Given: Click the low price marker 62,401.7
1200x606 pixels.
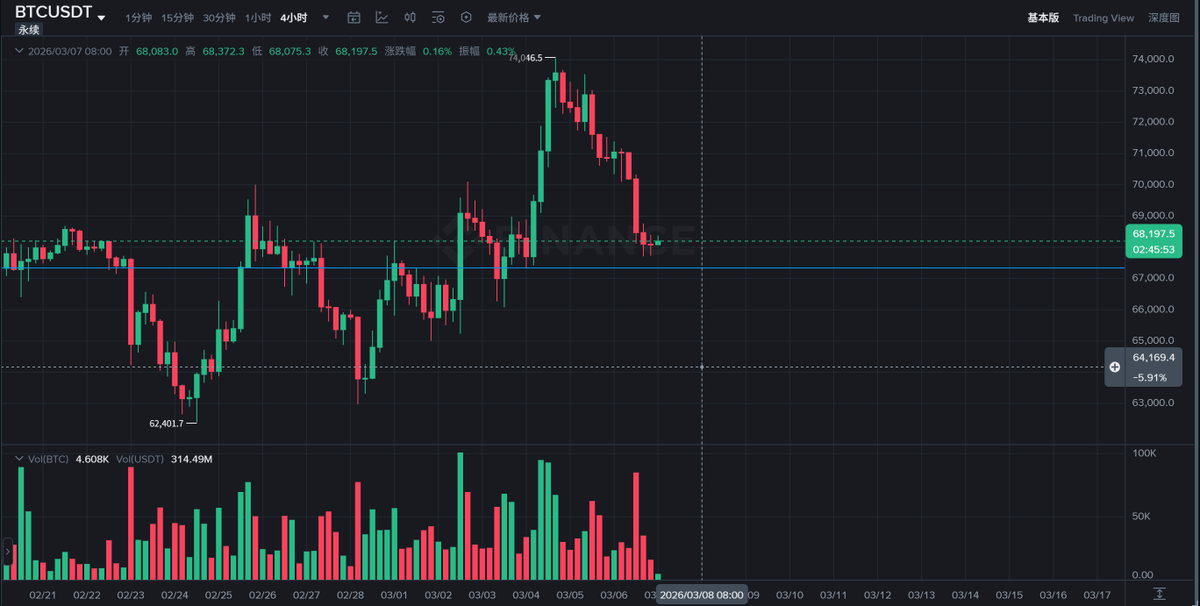Looking at the screenshot, I should coord(166,423).
